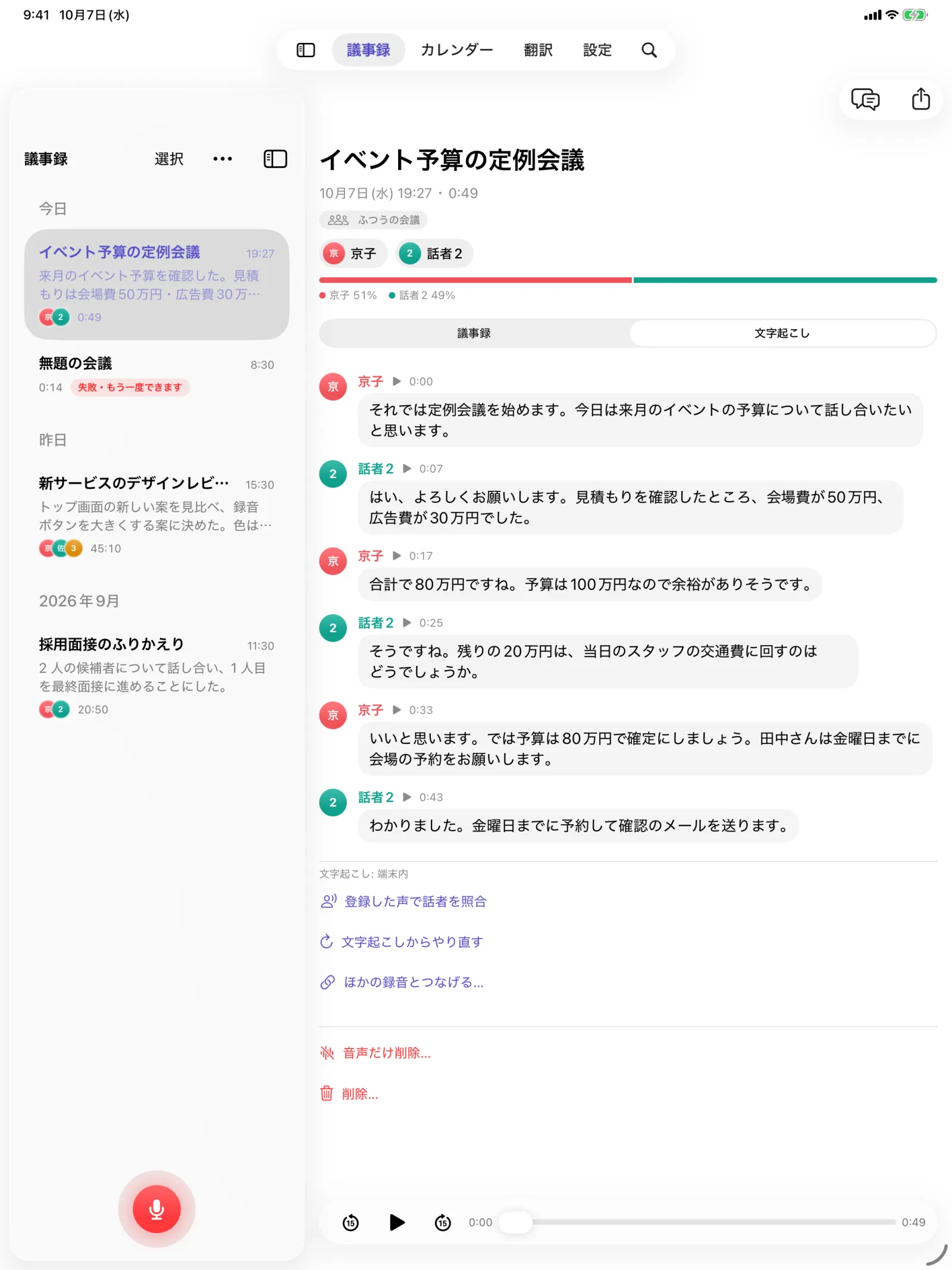Tap 失敗・もう一度できます retry badge

click(130, 387)
